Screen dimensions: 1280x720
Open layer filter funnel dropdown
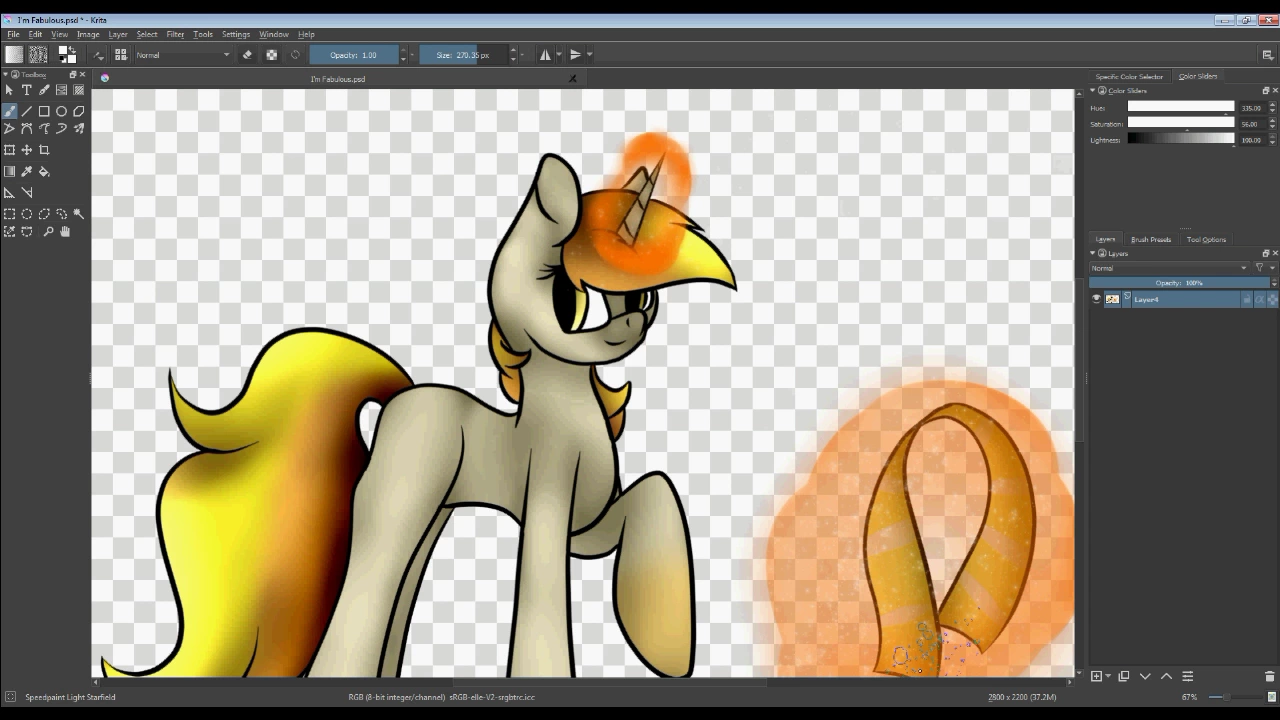coord(1264,268)
